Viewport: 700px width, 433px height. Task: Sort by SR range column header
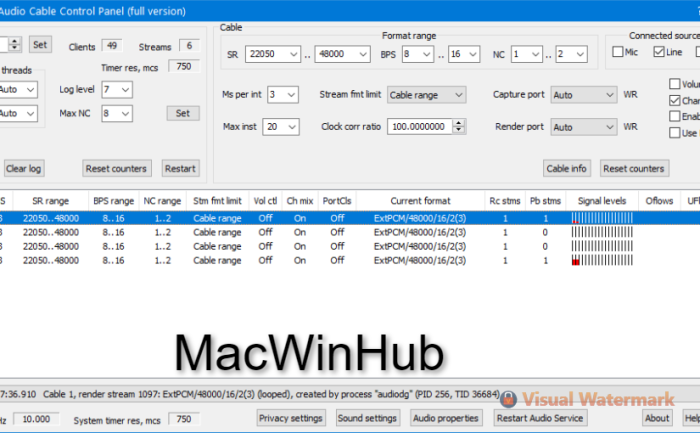tap(51, 201)
